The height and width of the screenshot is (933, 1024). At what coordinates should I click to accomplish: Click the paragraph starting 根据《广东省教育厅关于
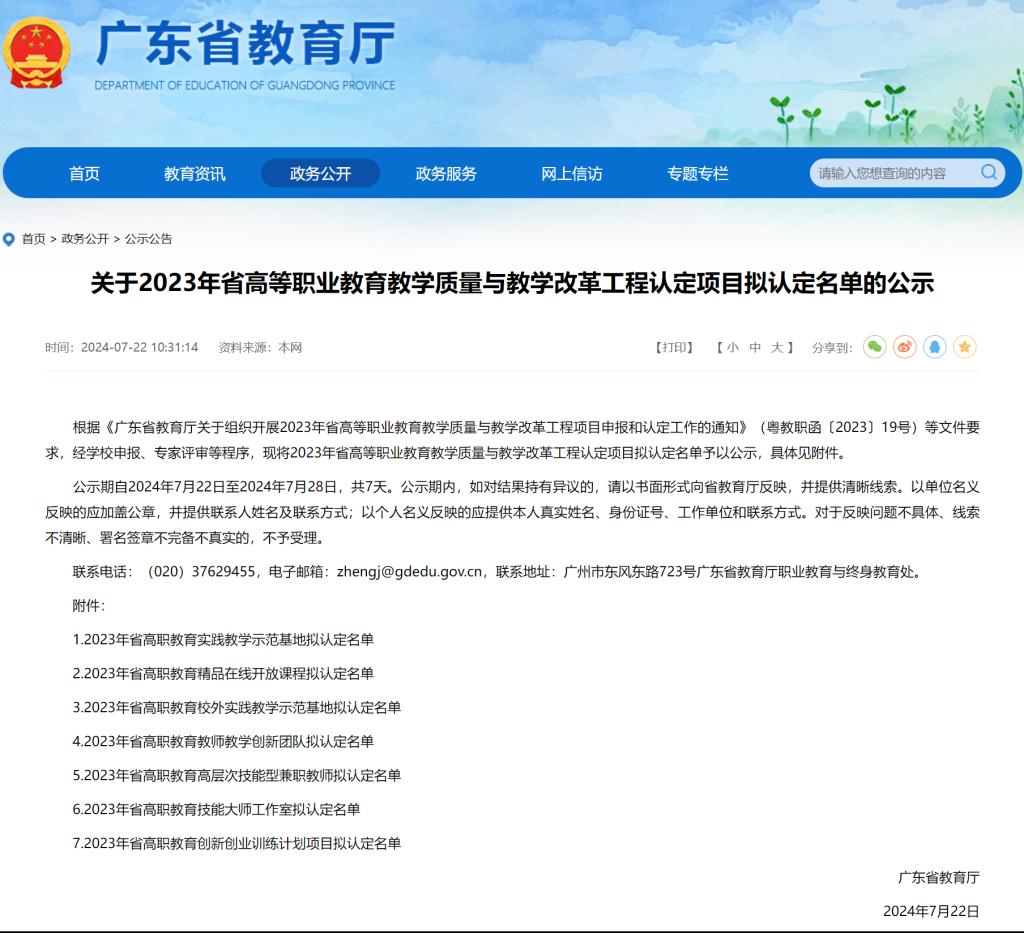pyautogui.click(x=512, y=440)
